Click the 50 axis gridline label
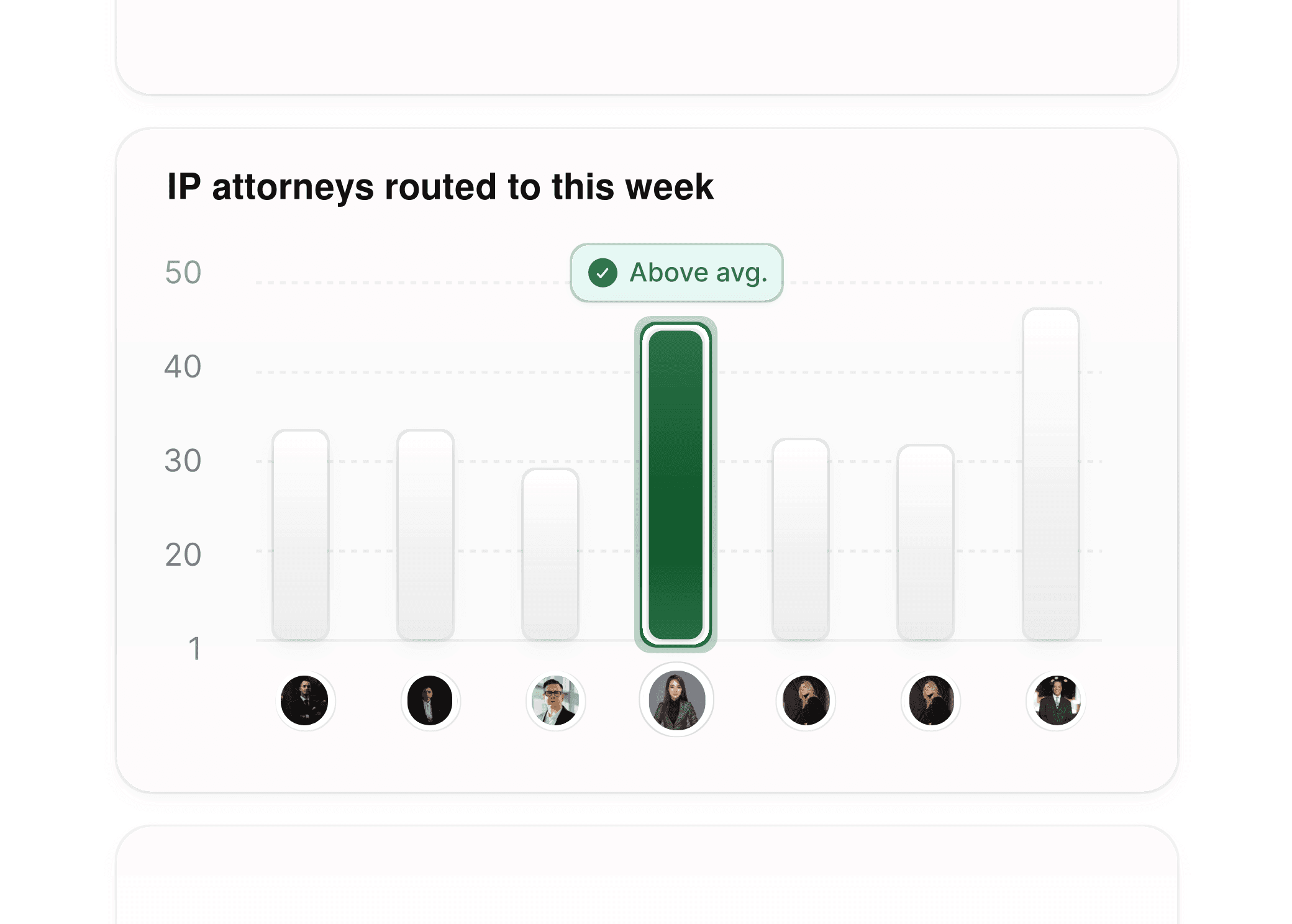 (183, 272)
